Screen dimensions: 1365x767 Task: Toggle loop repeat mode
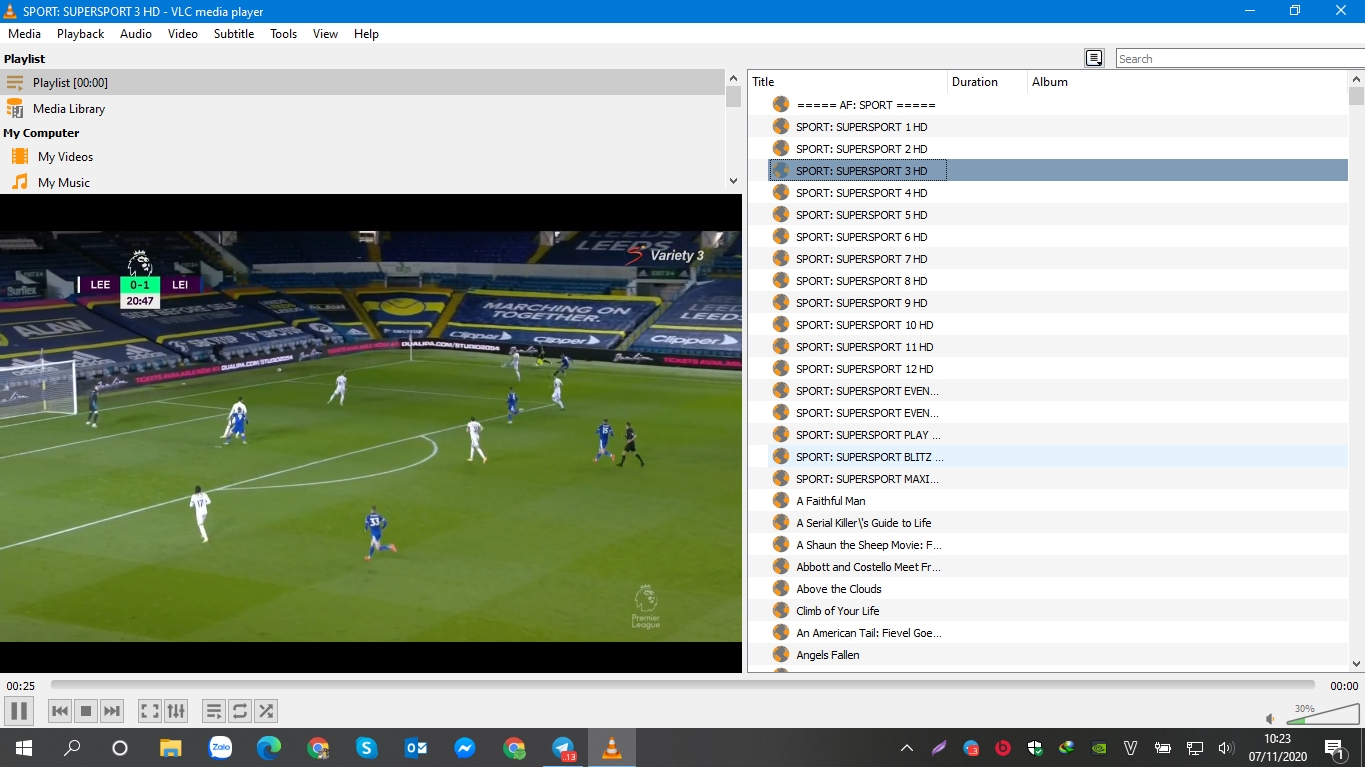(240, 711)
